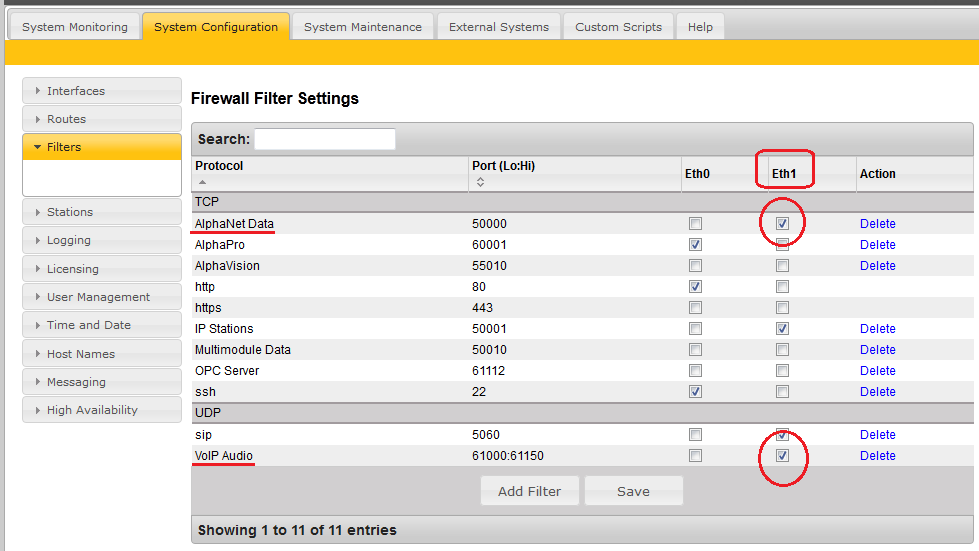Uncheck Eth0 for AlphaPro row

point(695,245)
